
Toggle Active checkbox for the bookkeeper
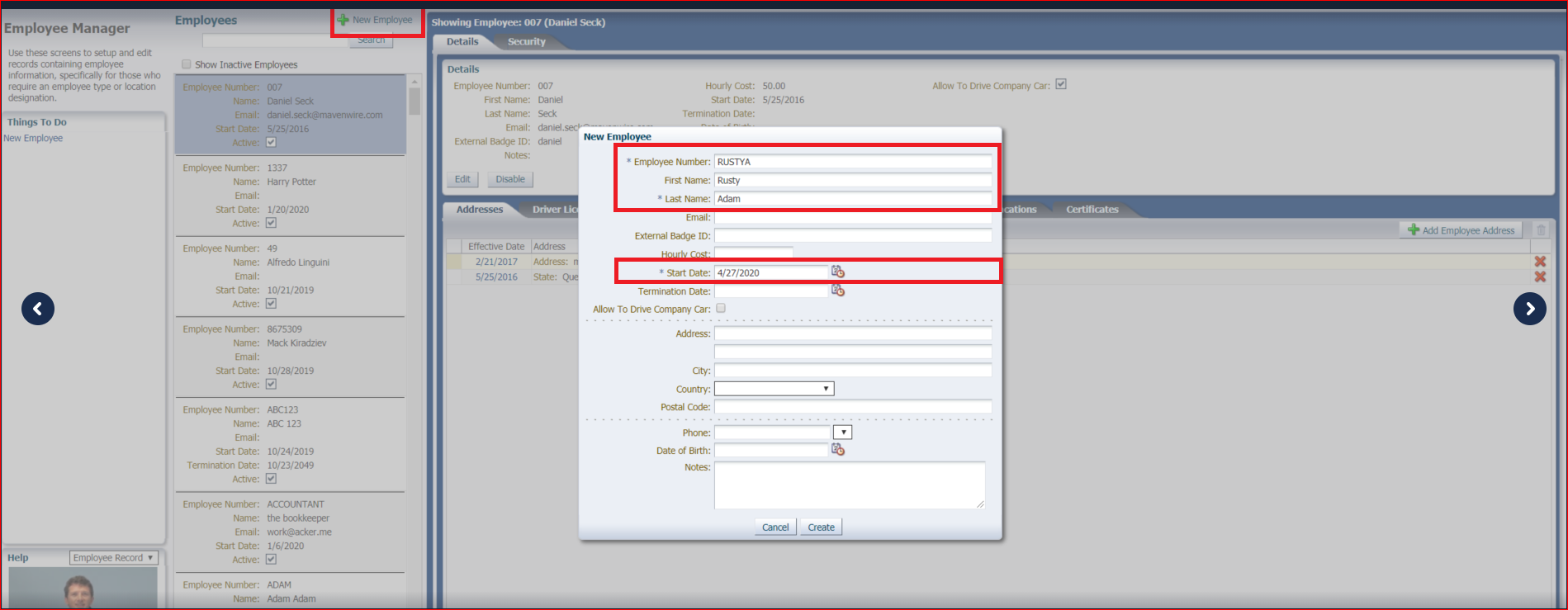[x=271, y=559]
